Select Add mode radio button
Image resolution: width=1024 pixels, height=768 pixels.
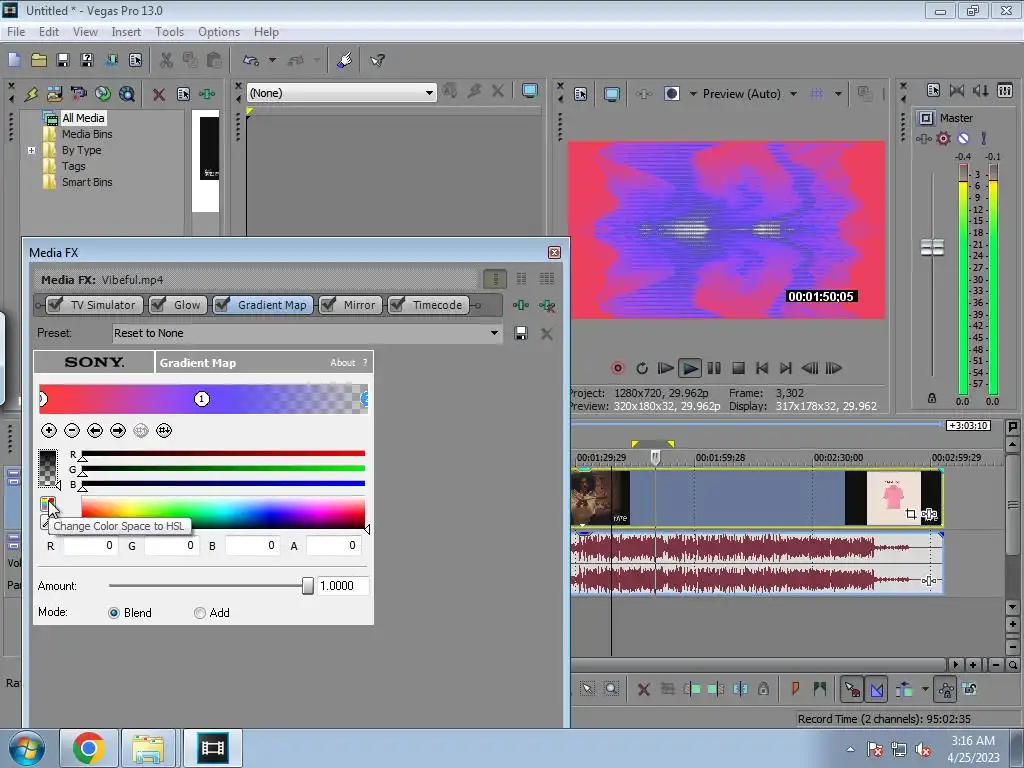click(x=200, y=613)
